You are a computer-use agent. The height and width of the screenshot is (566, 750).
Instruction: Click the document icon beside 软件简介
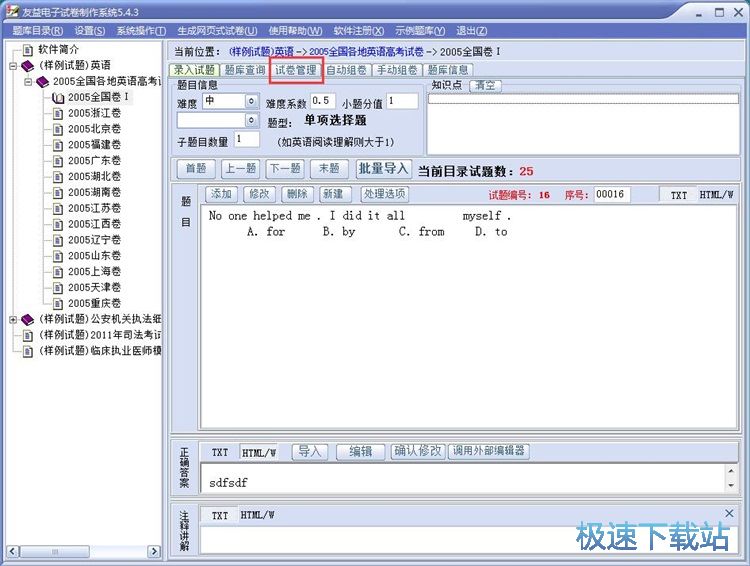click(x=28, y=50)
